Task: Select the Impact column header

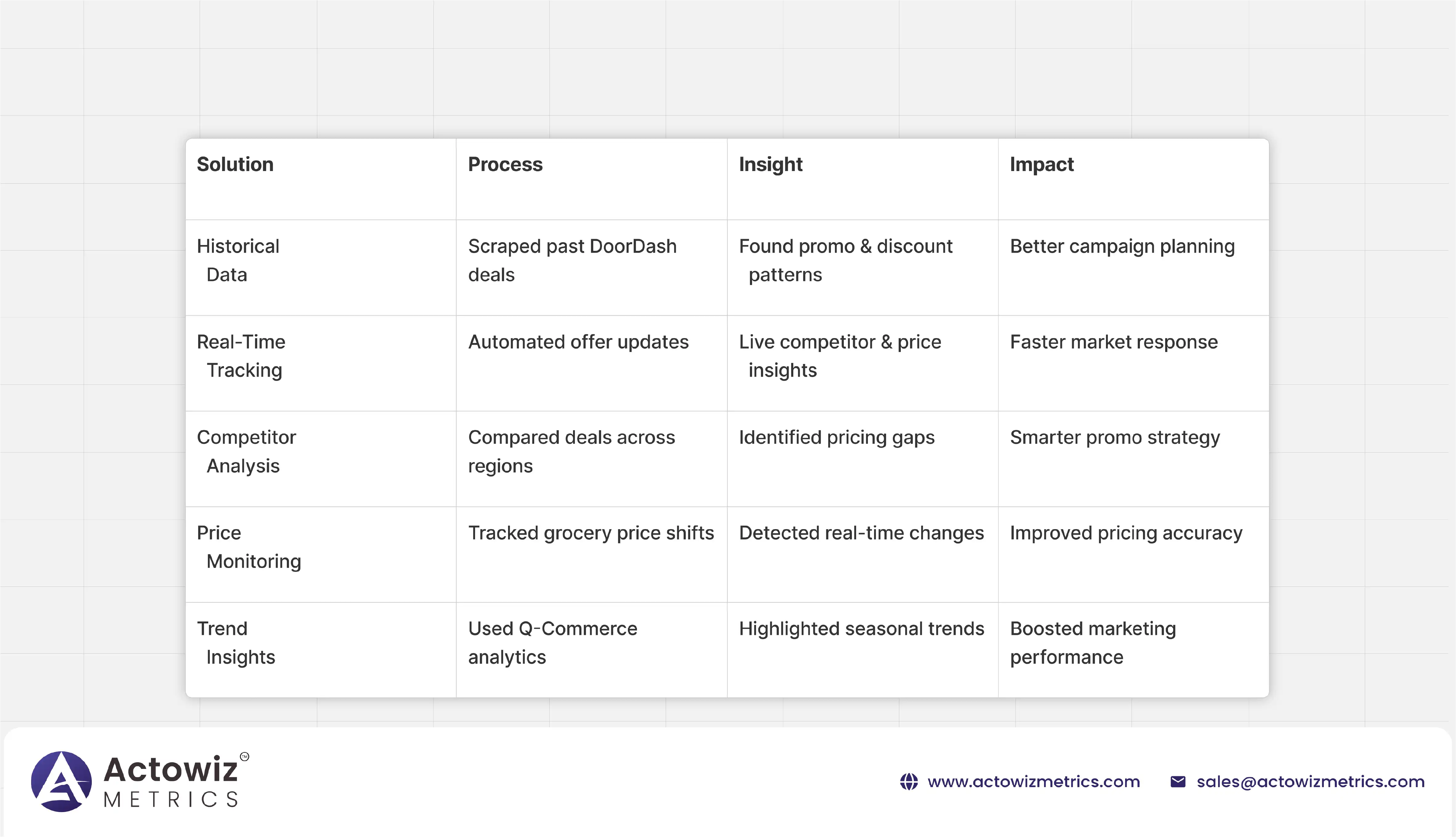Action: pos(1041,165)
